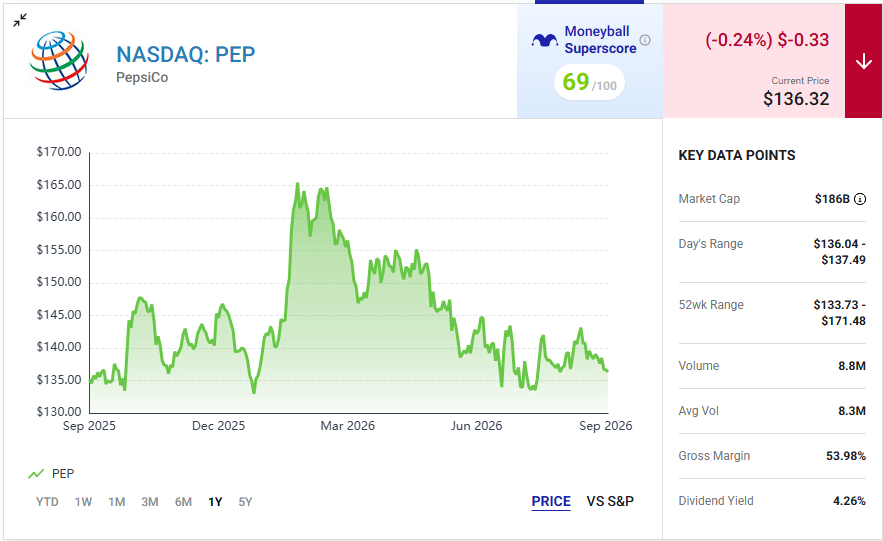This screenshot has height=541, width=883.
Task: Switch to the VS S&P tab
Action: point(610,501)
